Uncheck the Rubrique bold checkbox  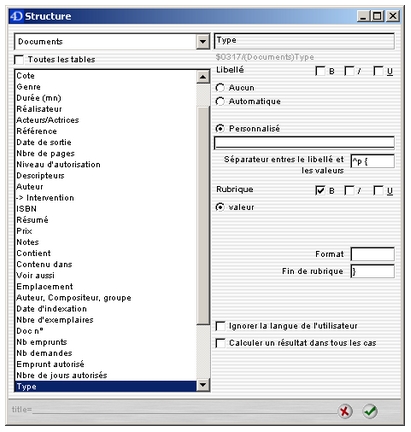(320, 190)
